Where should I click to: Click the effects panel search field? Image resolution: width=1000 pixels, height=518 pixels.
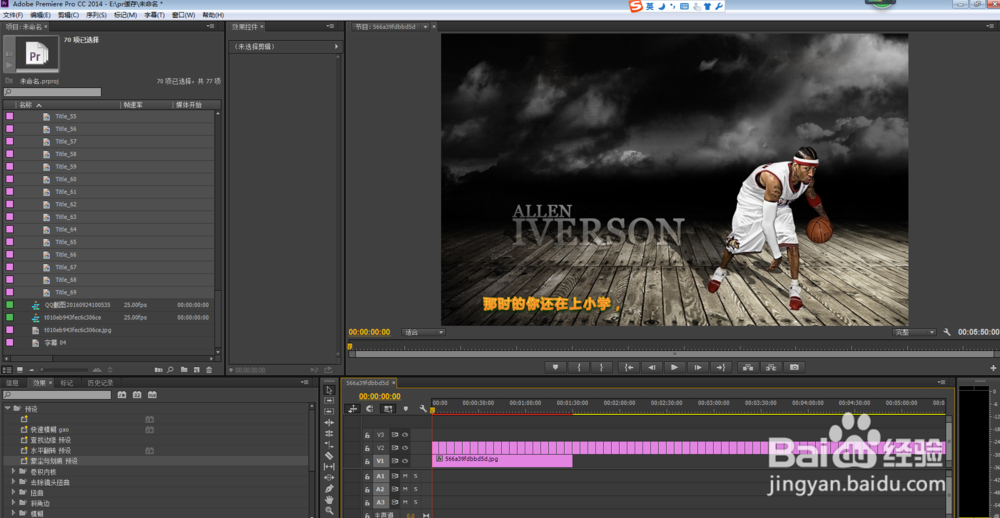click(57, 395)
